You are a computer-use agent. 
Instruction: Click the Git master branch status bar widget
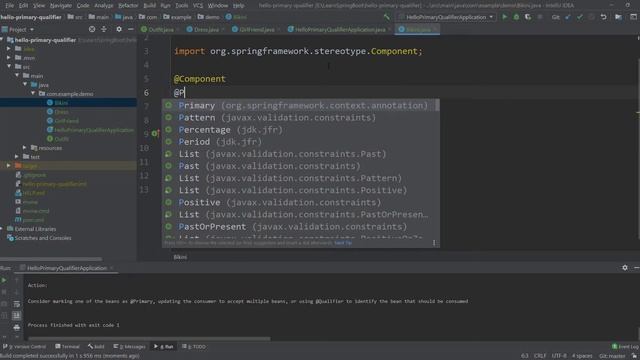(x=612, y=356)
